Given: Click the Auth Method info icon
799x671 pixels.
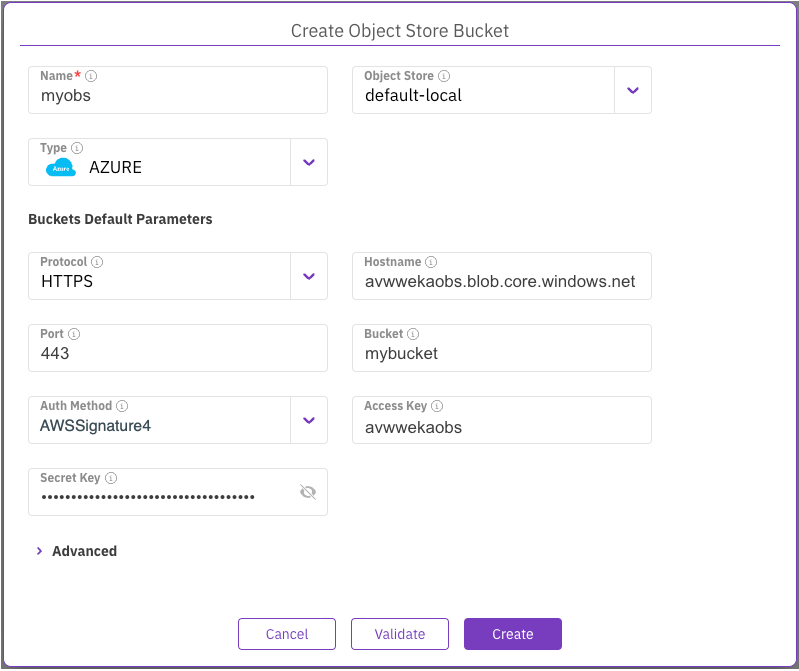Looking at the screenshot, I should (x=122, y=406).
